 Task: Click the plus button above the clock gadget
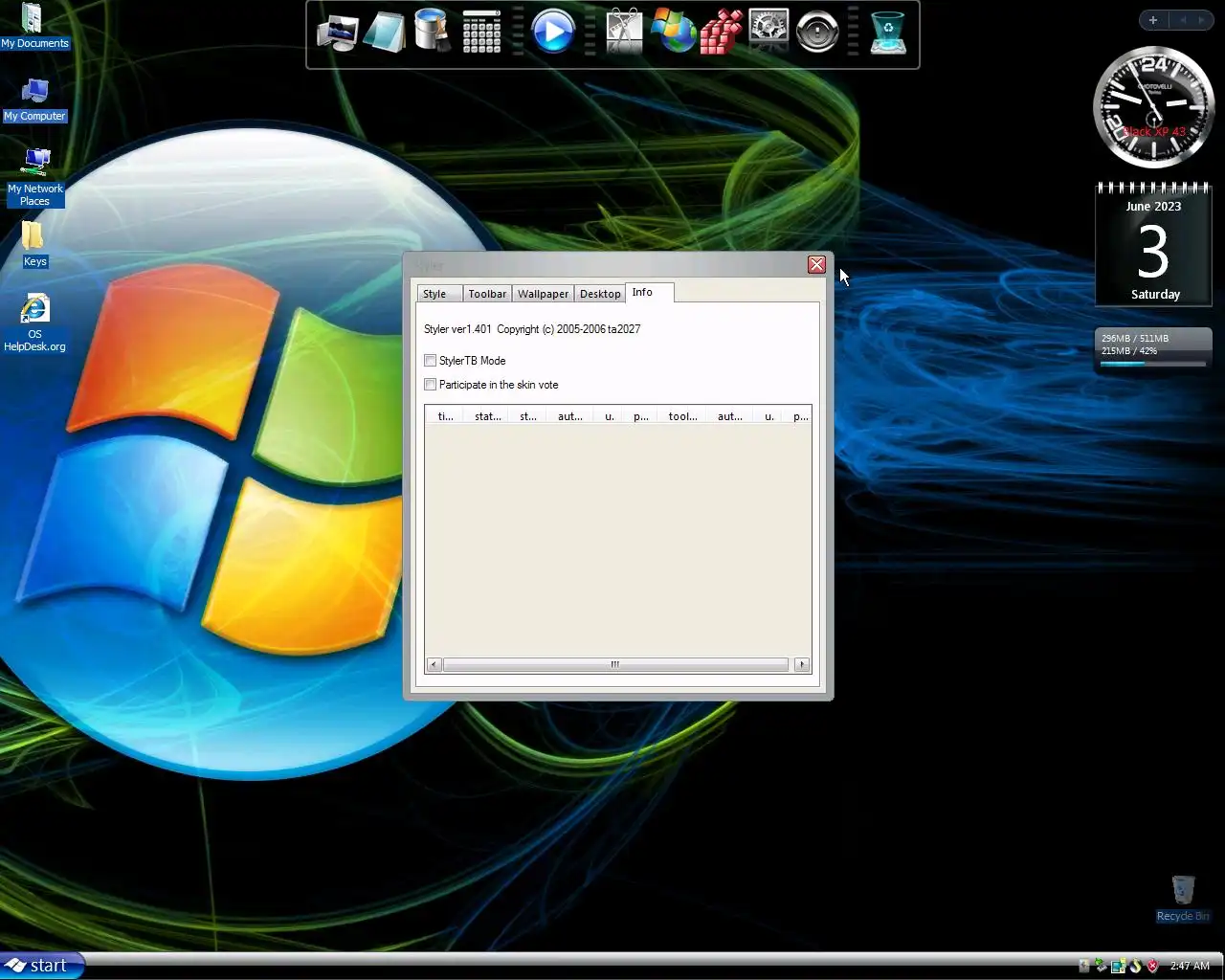(x=1153, y=20)
